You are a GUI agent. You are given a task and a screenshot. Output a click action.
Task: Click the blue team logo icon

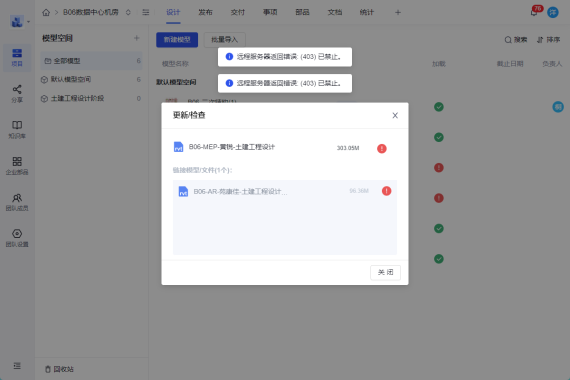coord(17,21)
